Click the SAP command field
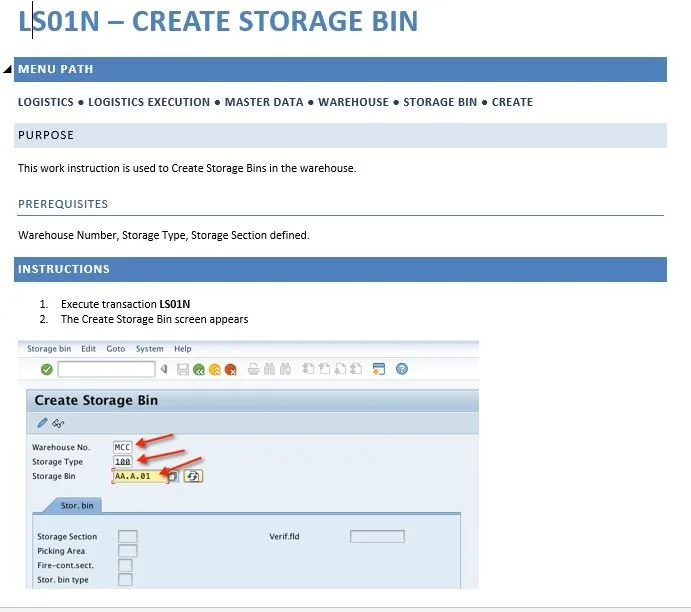 106,369
